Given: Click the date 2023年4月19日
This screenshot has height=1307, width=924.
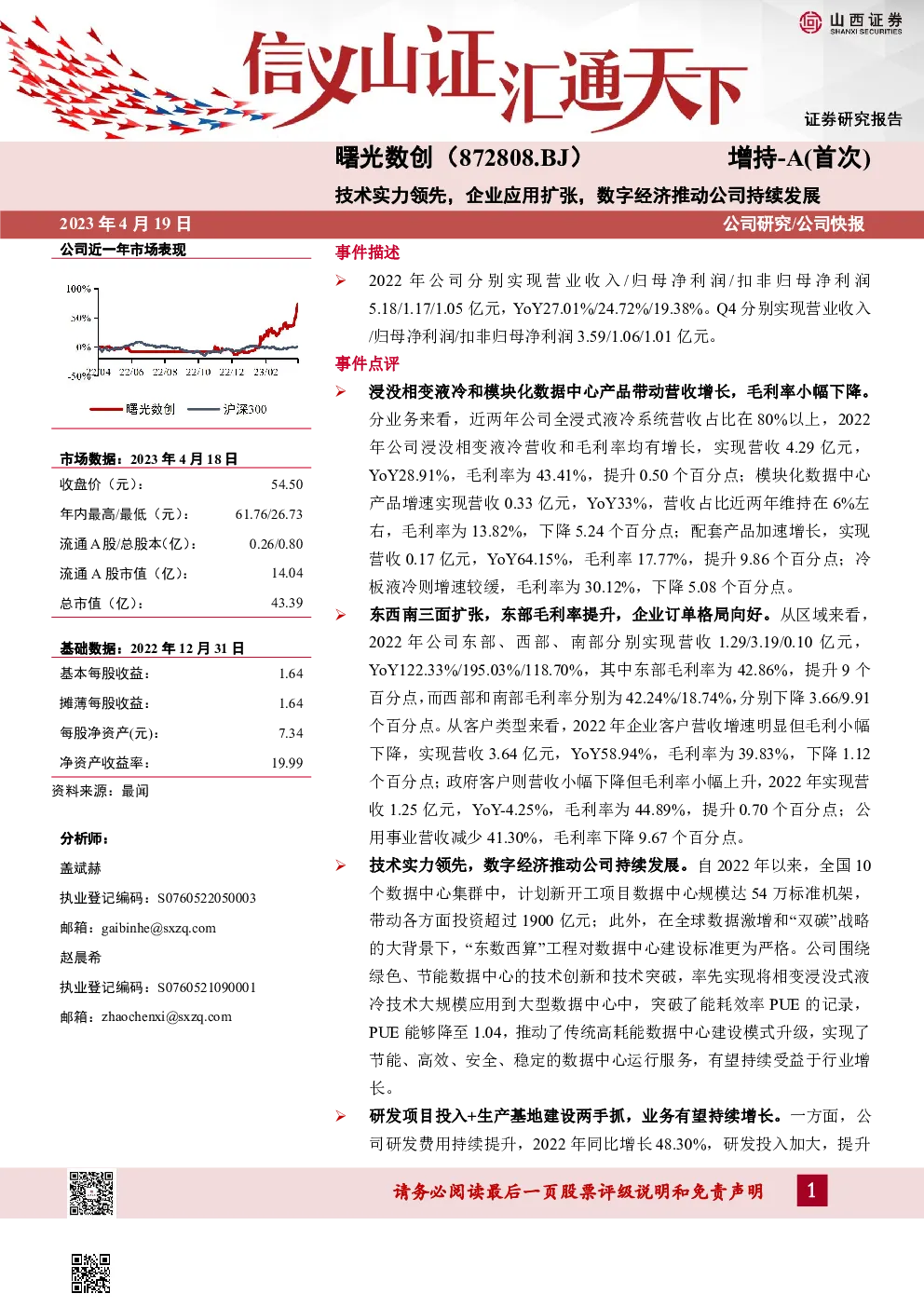Looking at the screenshot, I should point(126,224).
